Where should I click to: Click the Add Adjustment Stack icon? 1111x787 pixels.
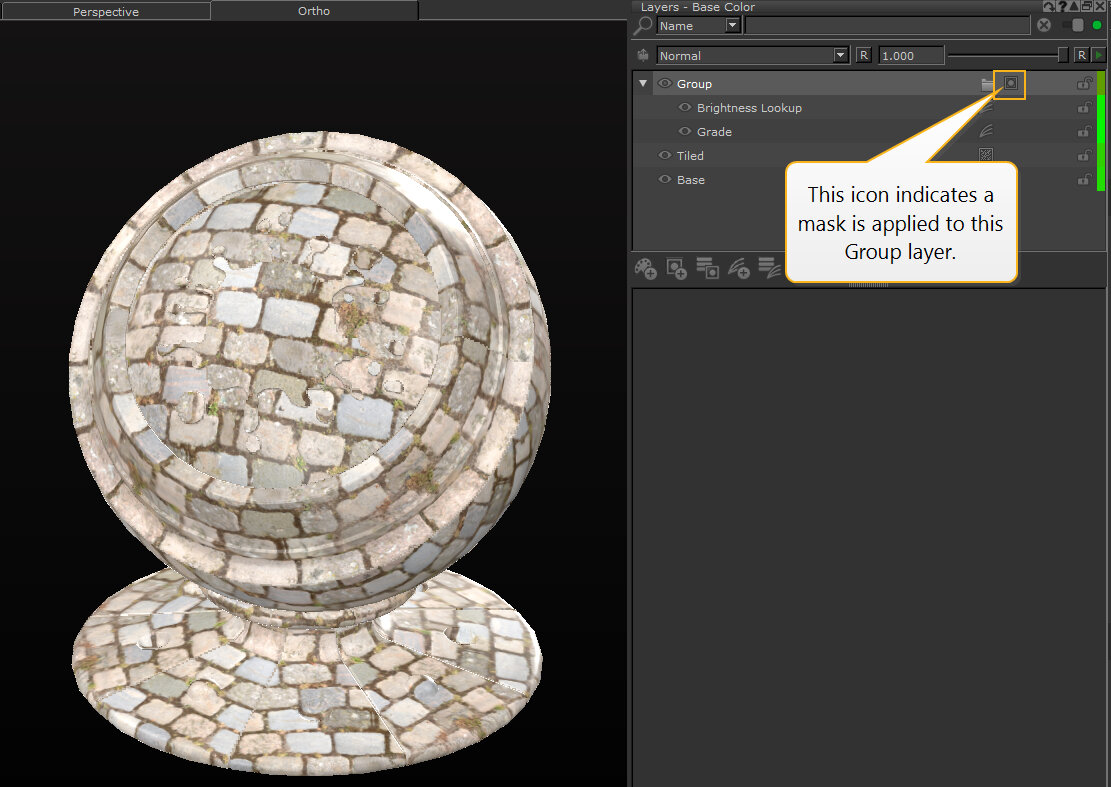[769, 269]
